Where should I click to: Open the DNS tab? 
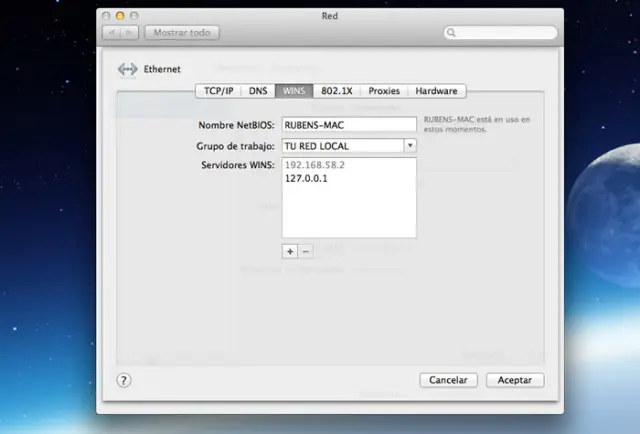[258, 91]
